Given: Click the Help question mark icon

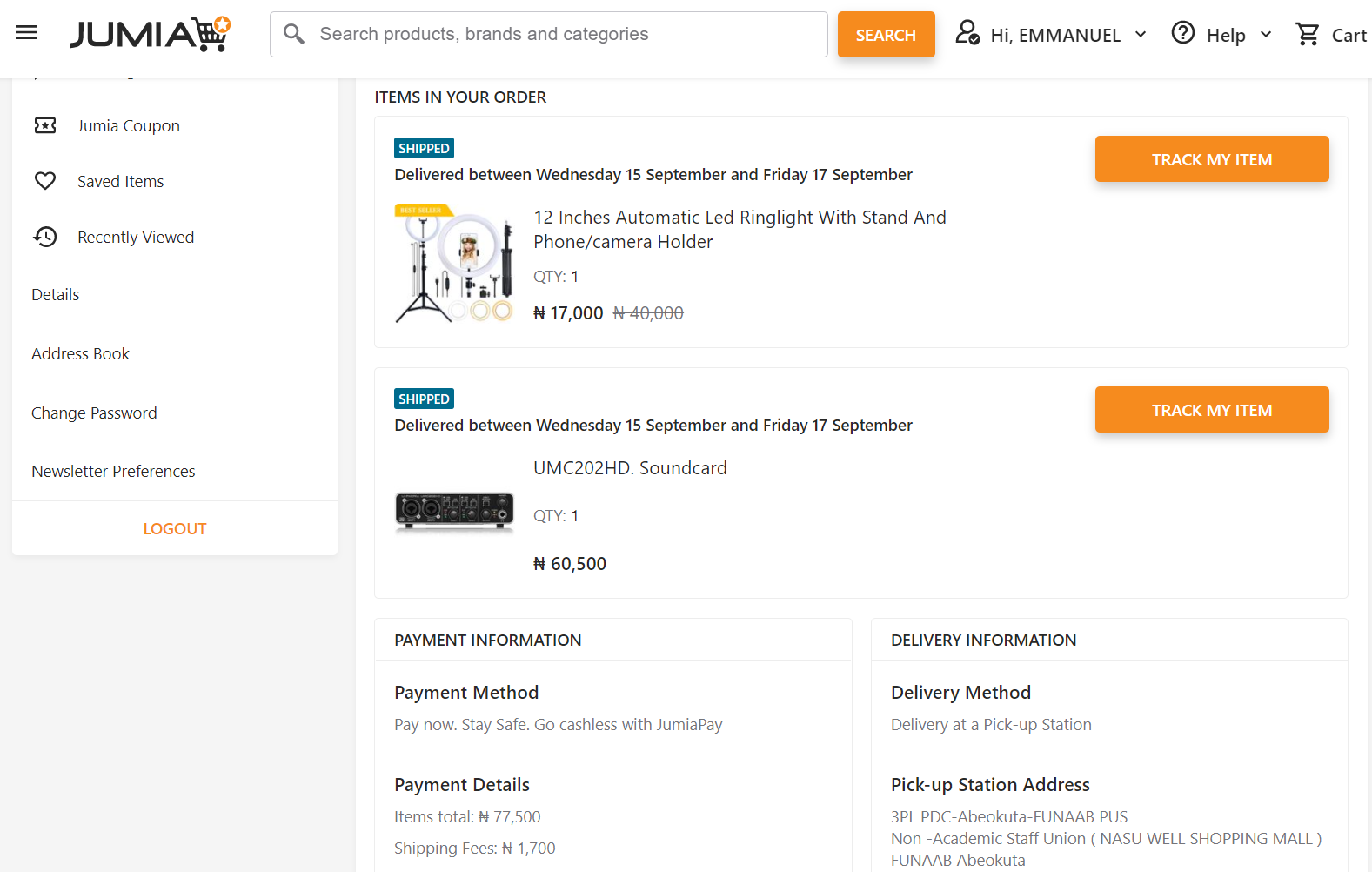Looking at the screenshot, I should 1182,33.
